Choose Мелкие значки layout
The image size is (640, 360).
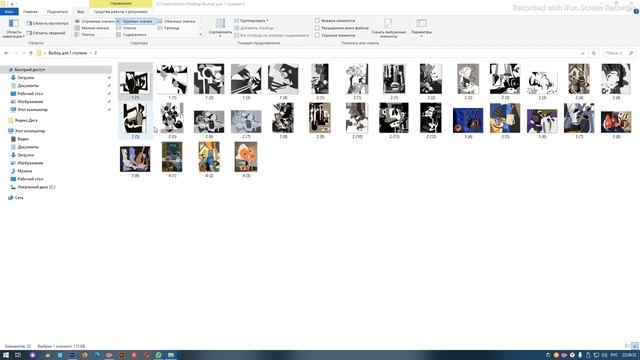click(92, 28)
